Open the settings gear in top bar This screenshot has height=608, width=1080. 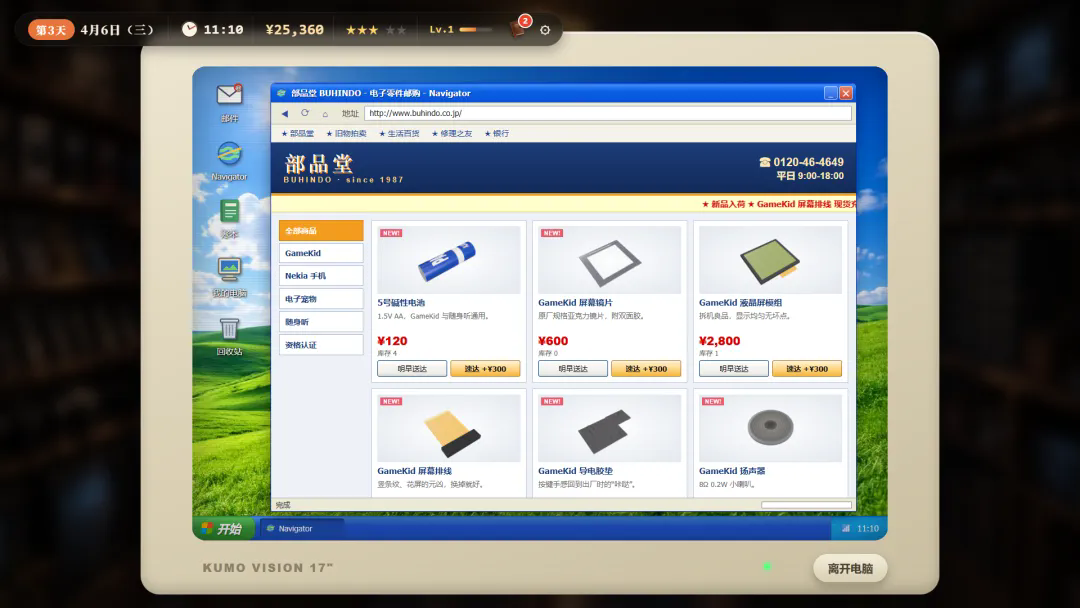pos(545,30)
